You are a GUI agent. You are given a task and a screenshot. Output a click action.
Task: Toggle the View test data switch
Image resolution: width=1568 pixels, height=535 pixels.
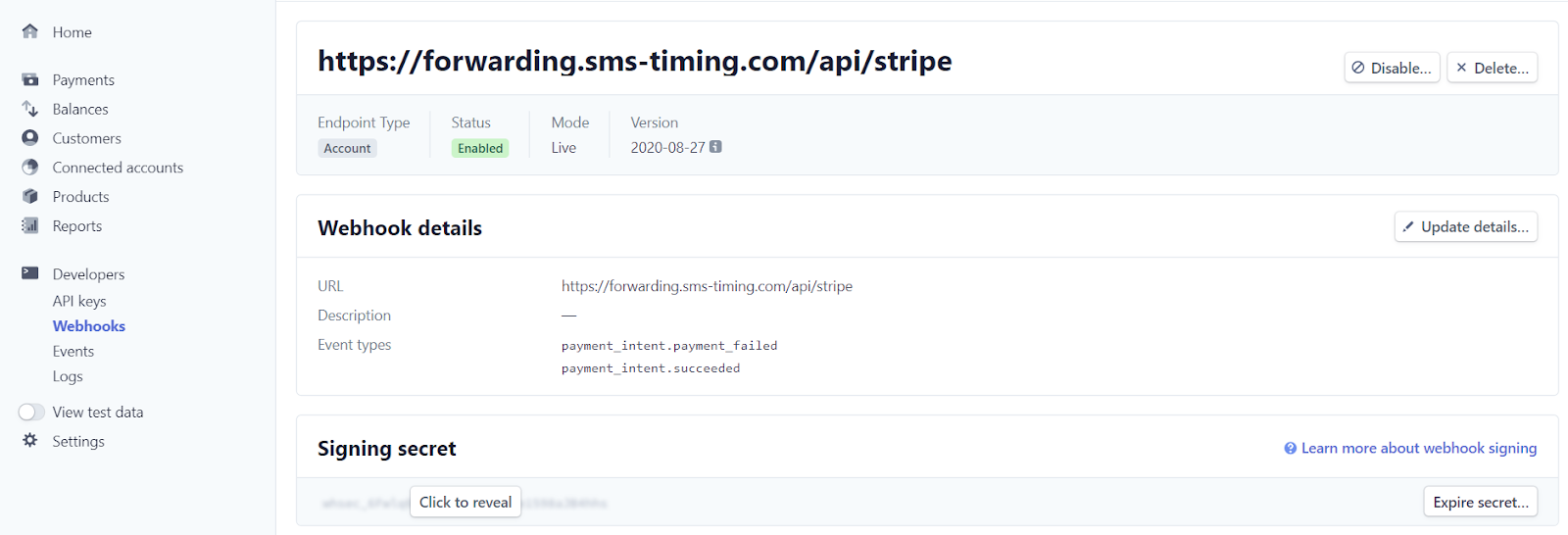[x=31, y=412]
